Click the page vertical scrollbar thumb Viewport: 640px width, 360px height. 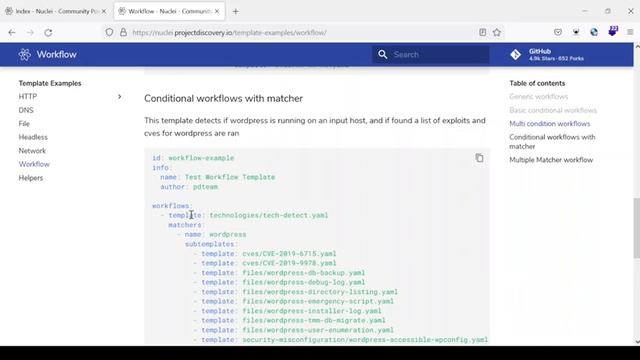point(636,228)
